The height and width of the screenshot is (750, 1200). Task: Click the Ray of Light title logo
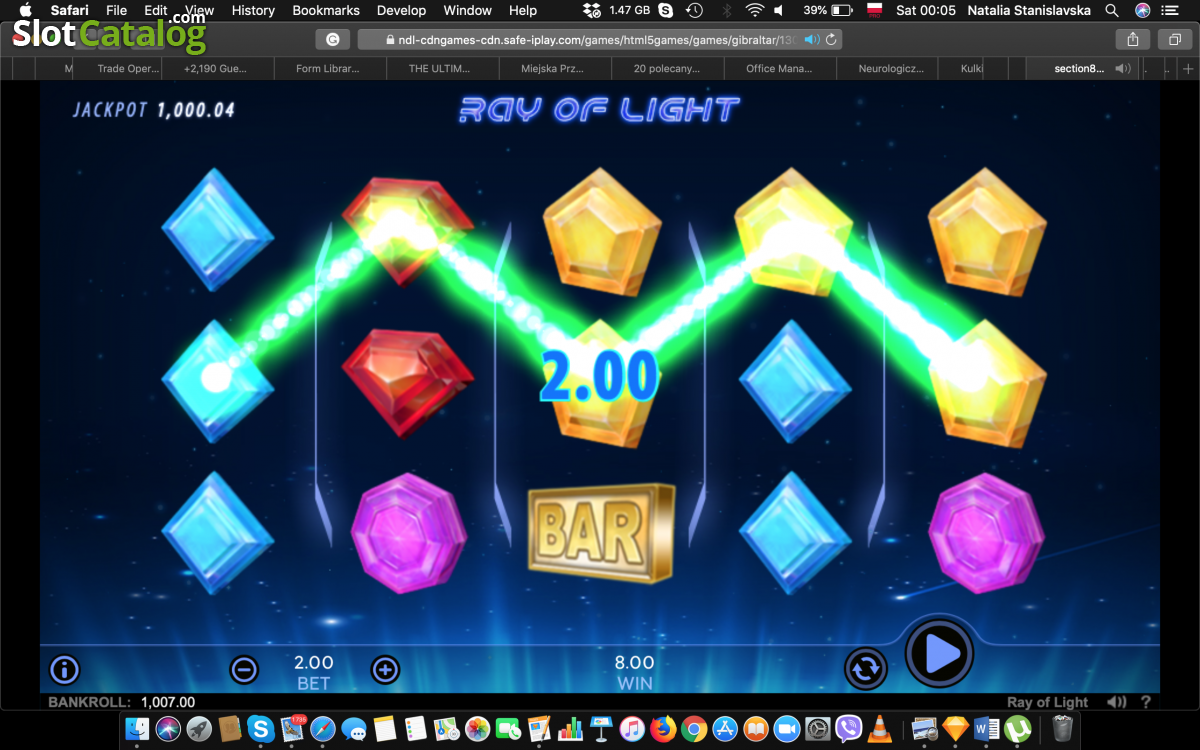(x=599, y=109)
